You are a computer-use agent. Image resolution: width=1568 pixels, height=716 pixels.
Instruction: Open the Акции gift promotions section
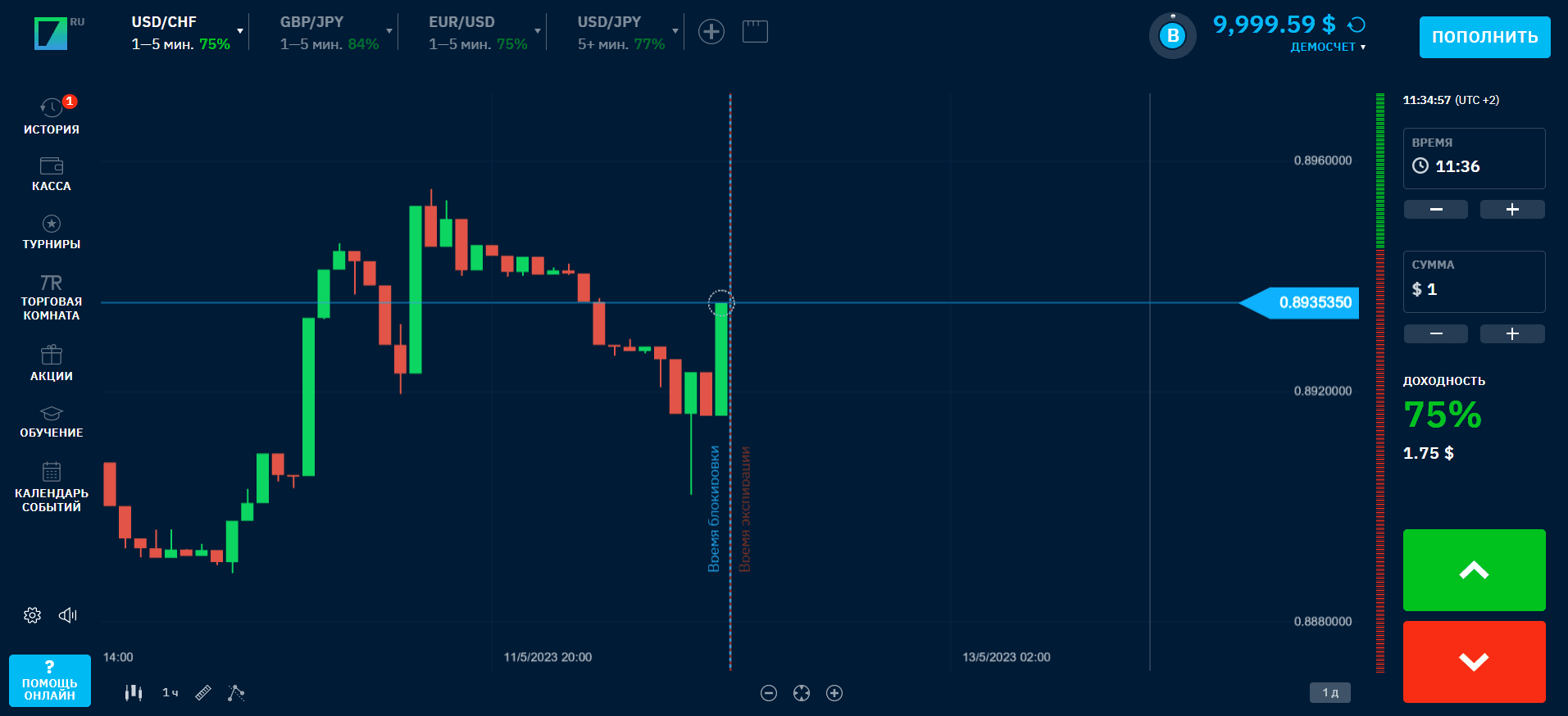[x=52, y=355]
